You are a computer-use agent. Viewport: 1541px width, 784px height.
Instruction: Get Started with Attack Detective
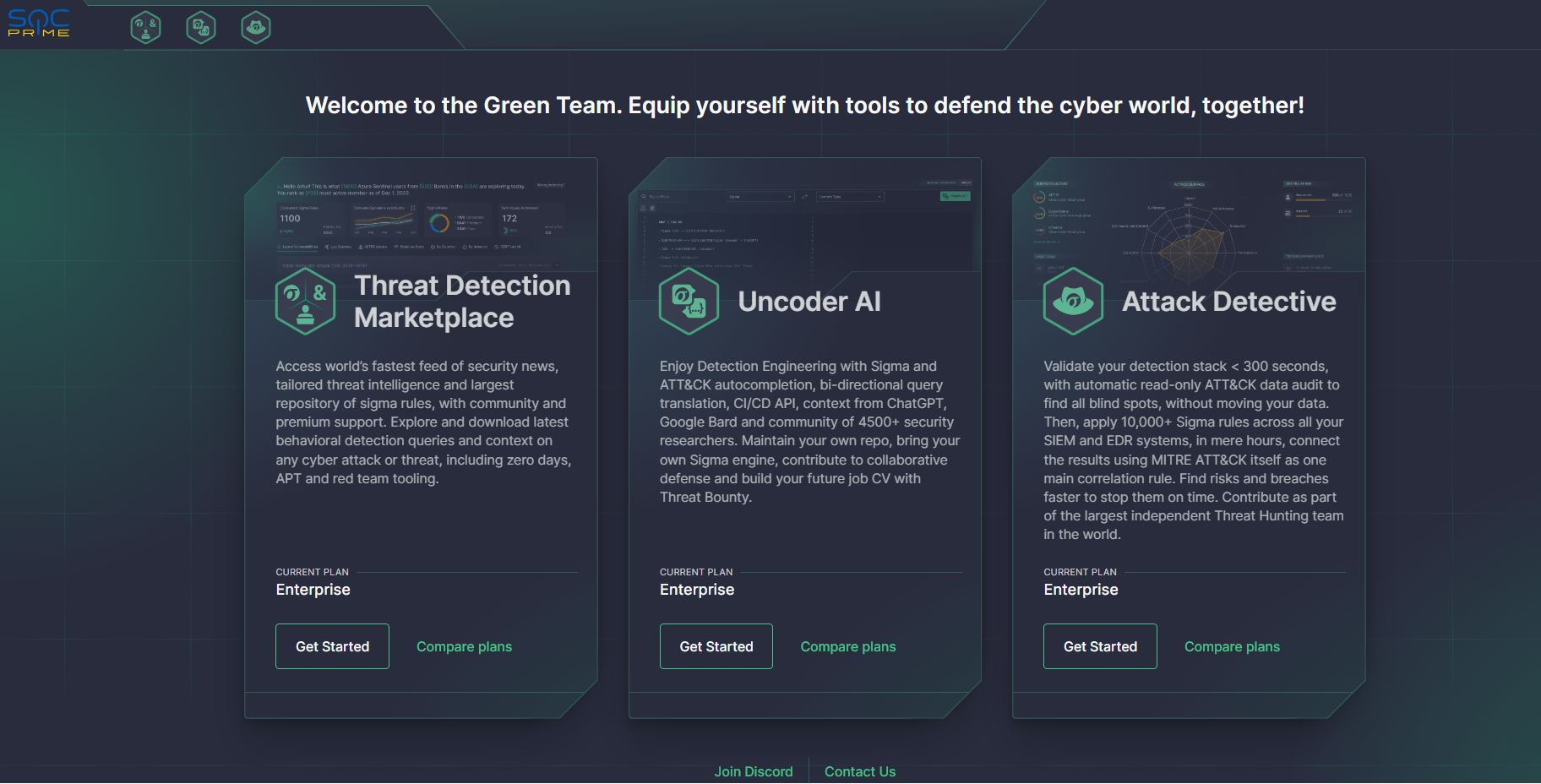tap(1100, 646)
